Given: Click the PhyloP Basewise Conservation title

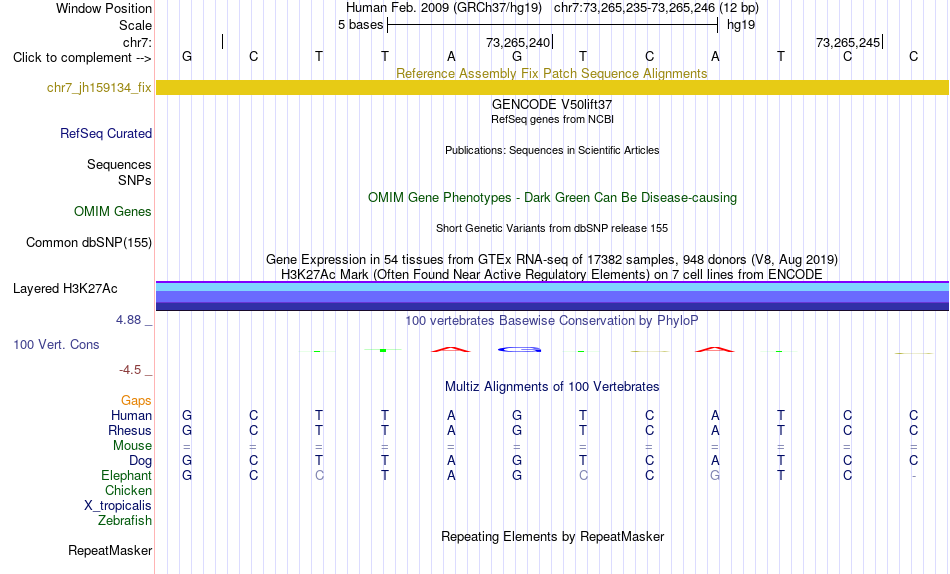Looking at the screenshot, I should pos(552,321).
